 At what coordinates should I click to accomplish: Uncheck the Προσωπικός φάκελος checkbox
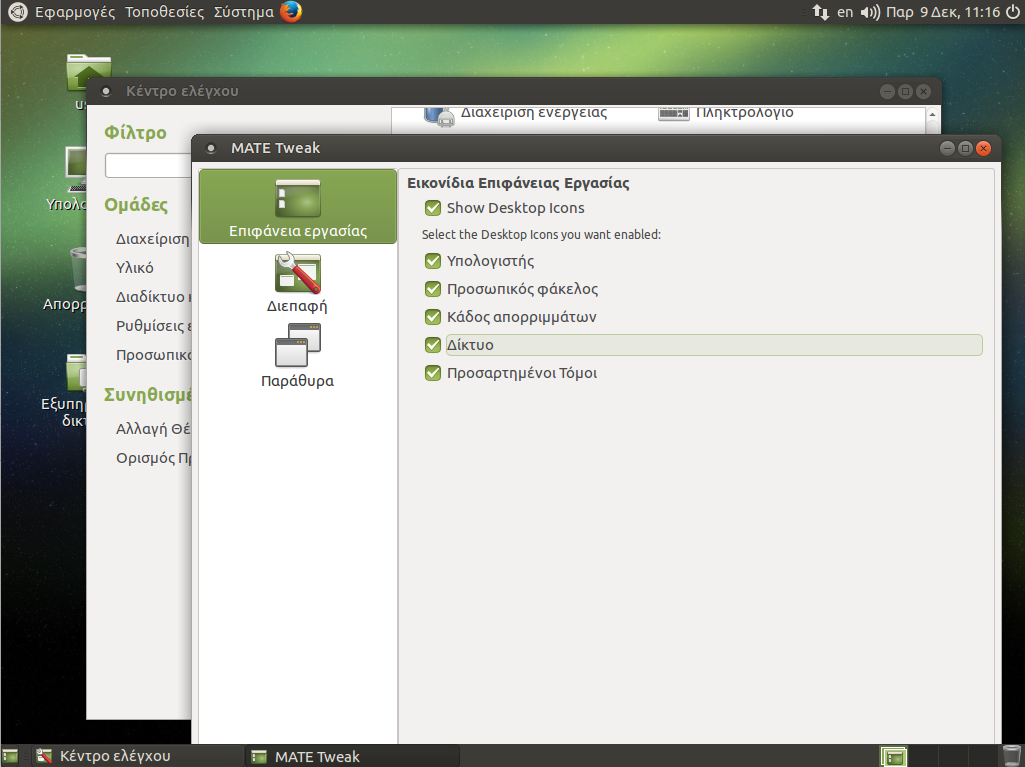pyautogui.click(x=433, y=289)
